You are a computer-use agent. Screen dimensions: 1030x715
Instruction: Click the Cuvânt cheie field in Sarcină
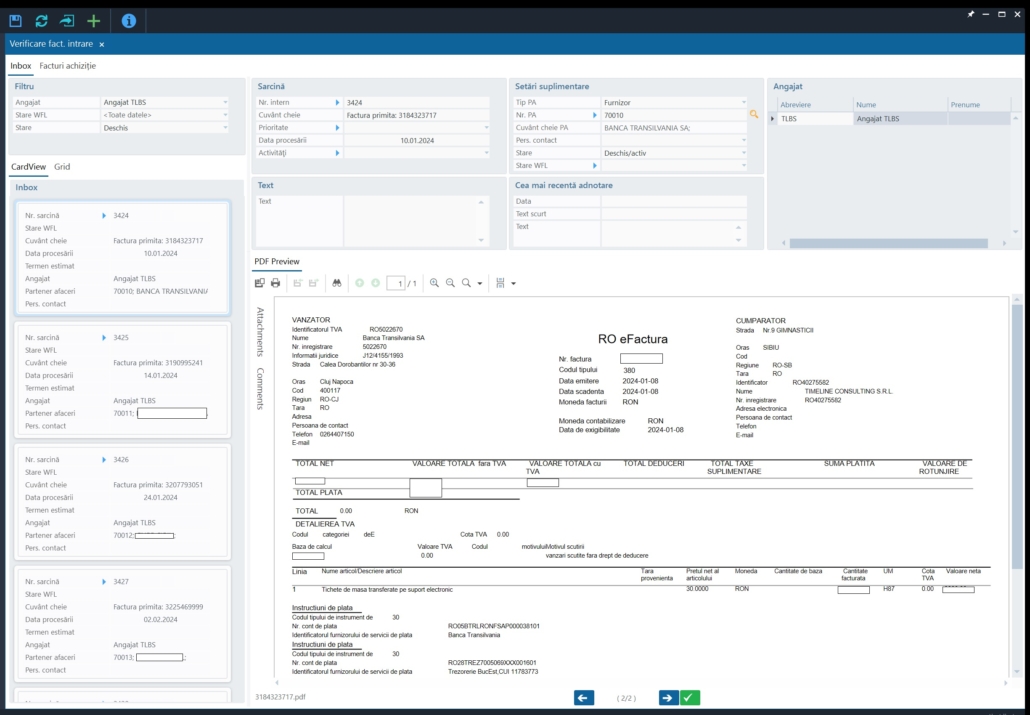416,115
